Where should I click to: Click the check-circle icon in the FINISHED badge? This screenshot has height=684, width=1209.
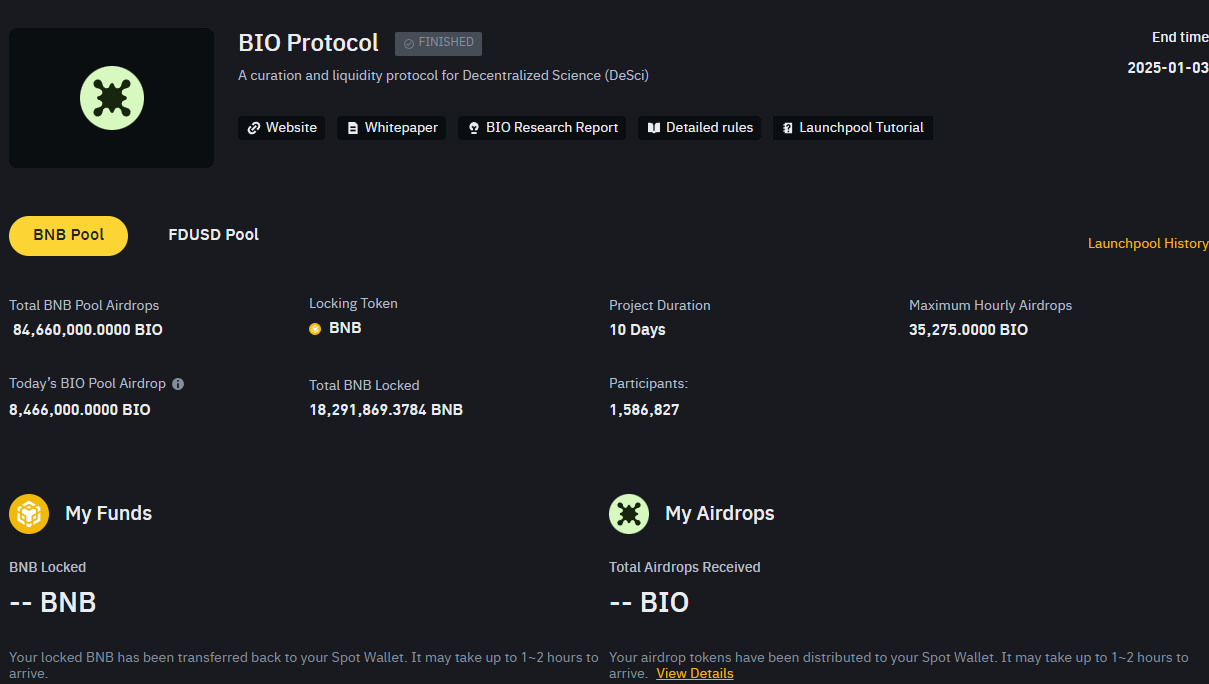pyautogui.click(x=408, y=44)
